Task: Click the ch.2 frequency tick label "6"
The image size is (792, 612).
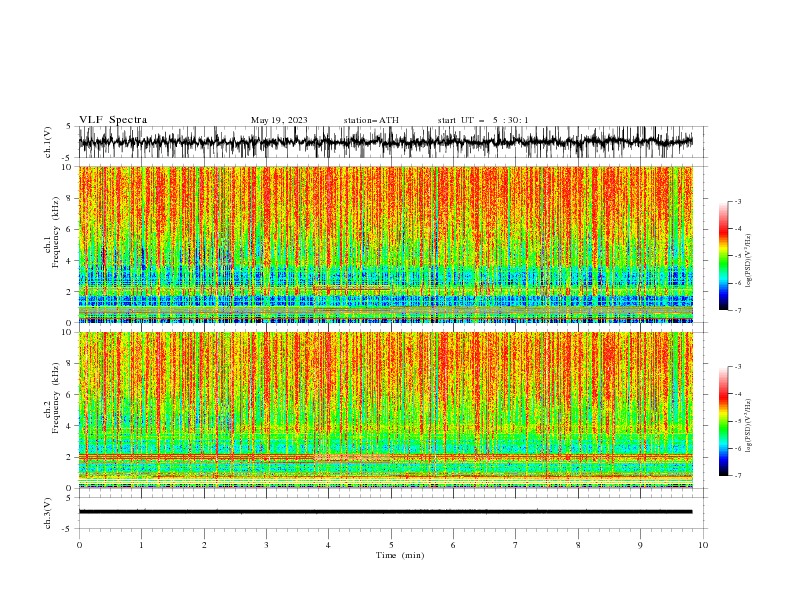Action: tap(70, 395)
